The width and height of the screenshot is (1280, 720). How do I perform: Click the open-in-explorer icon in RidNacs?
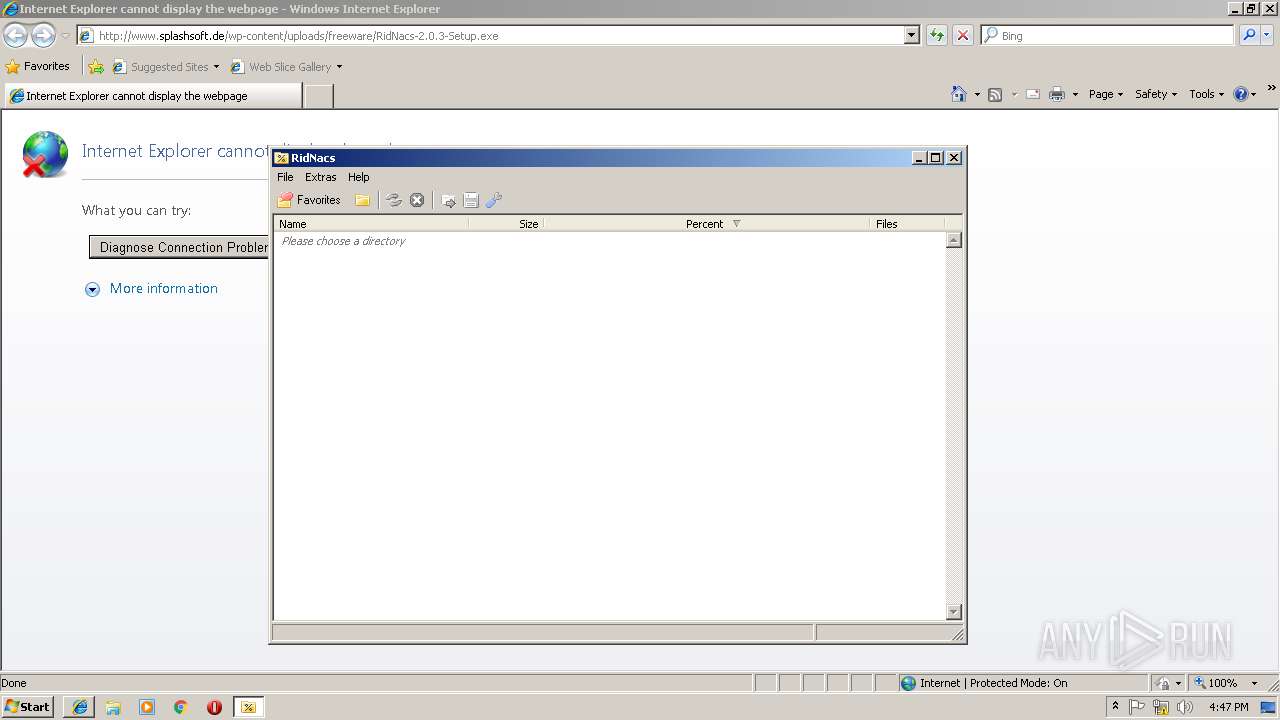[449, 200]
